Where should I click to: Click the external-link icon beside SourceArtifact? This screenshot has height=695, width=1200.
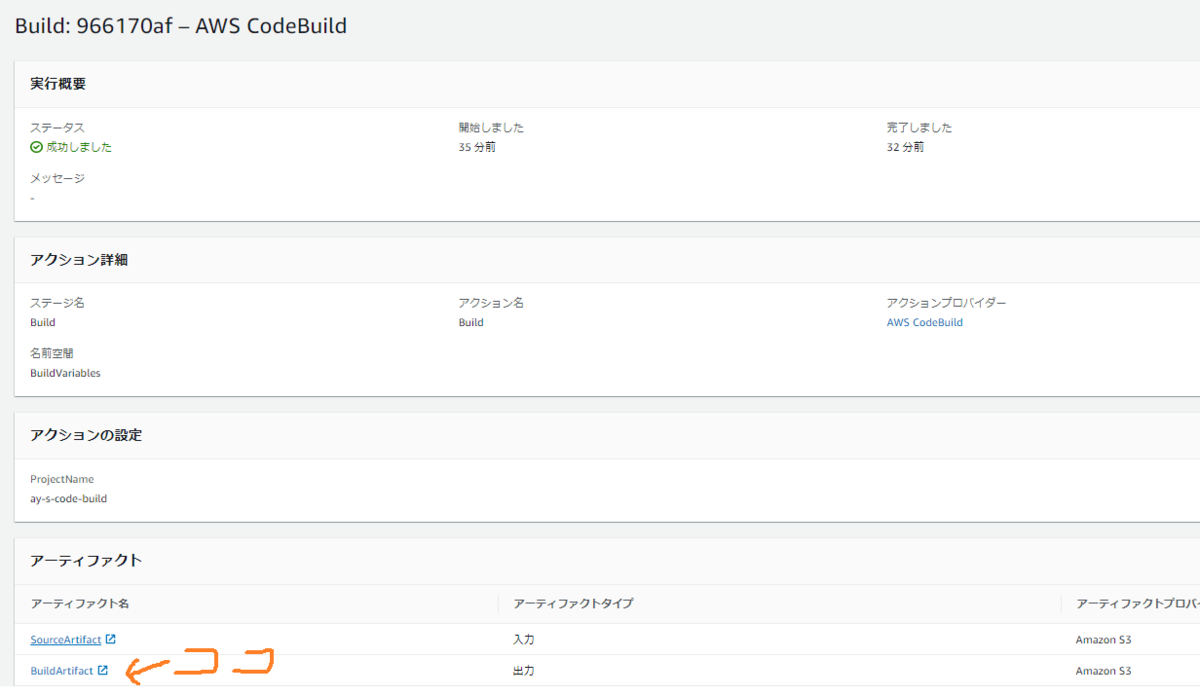click(x=111, y=639)
